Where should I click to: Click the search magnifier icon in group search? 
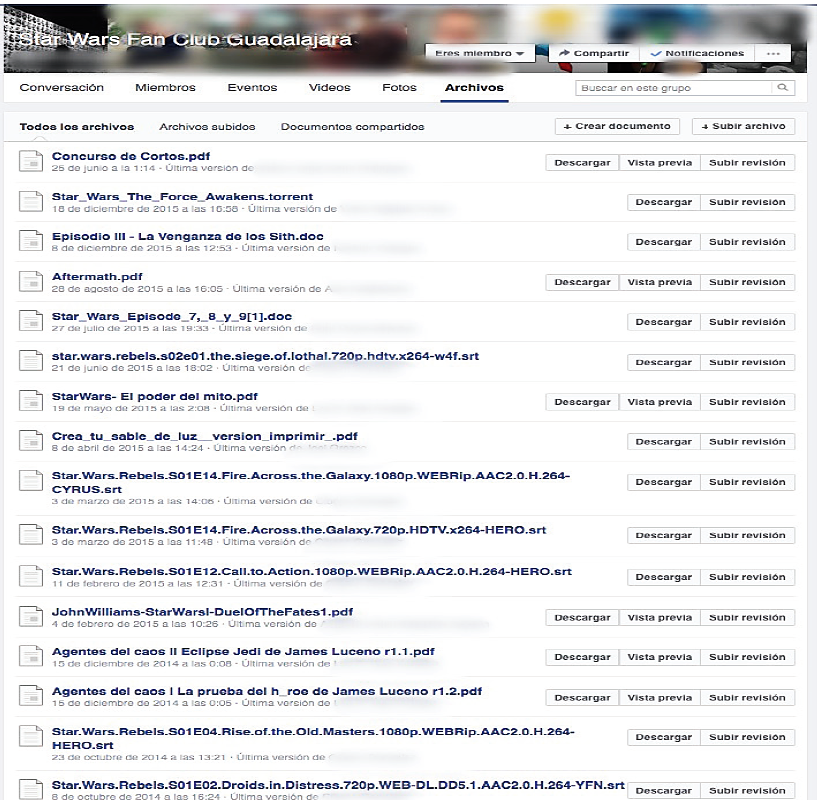(x=784, y=88)
